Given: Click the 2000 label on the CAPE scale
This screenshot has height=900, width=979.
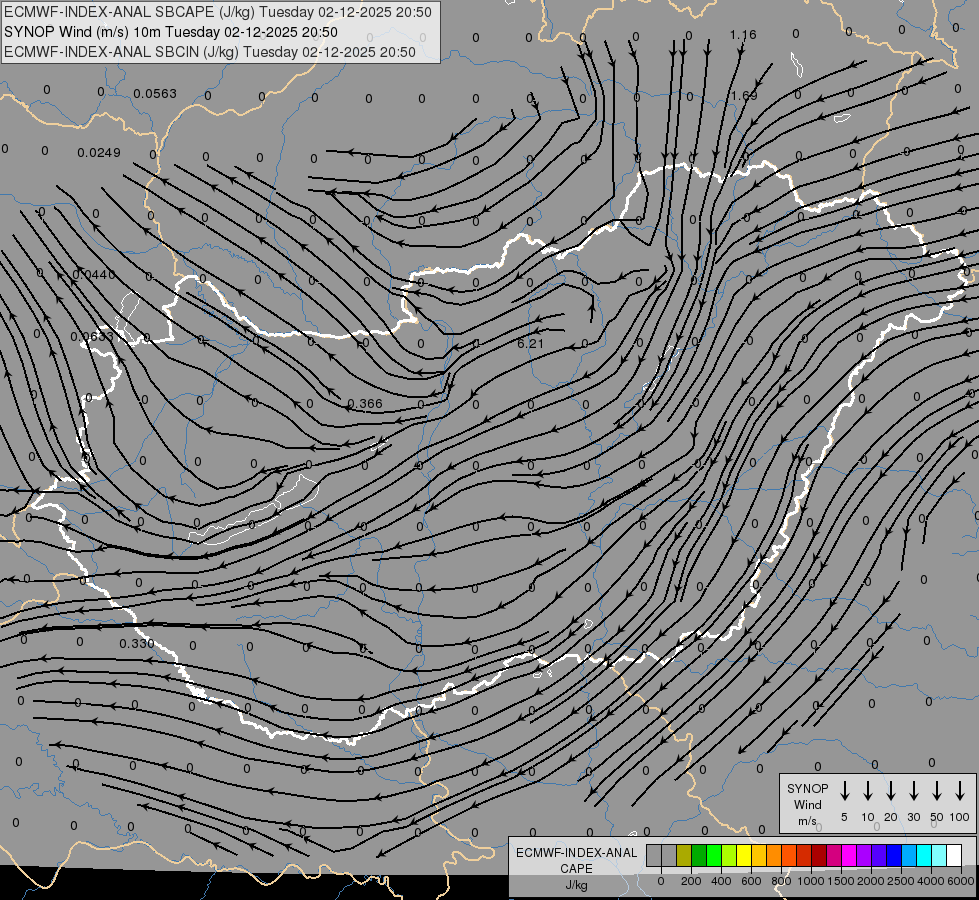Looking at the screenshot, I should point(871,881).
